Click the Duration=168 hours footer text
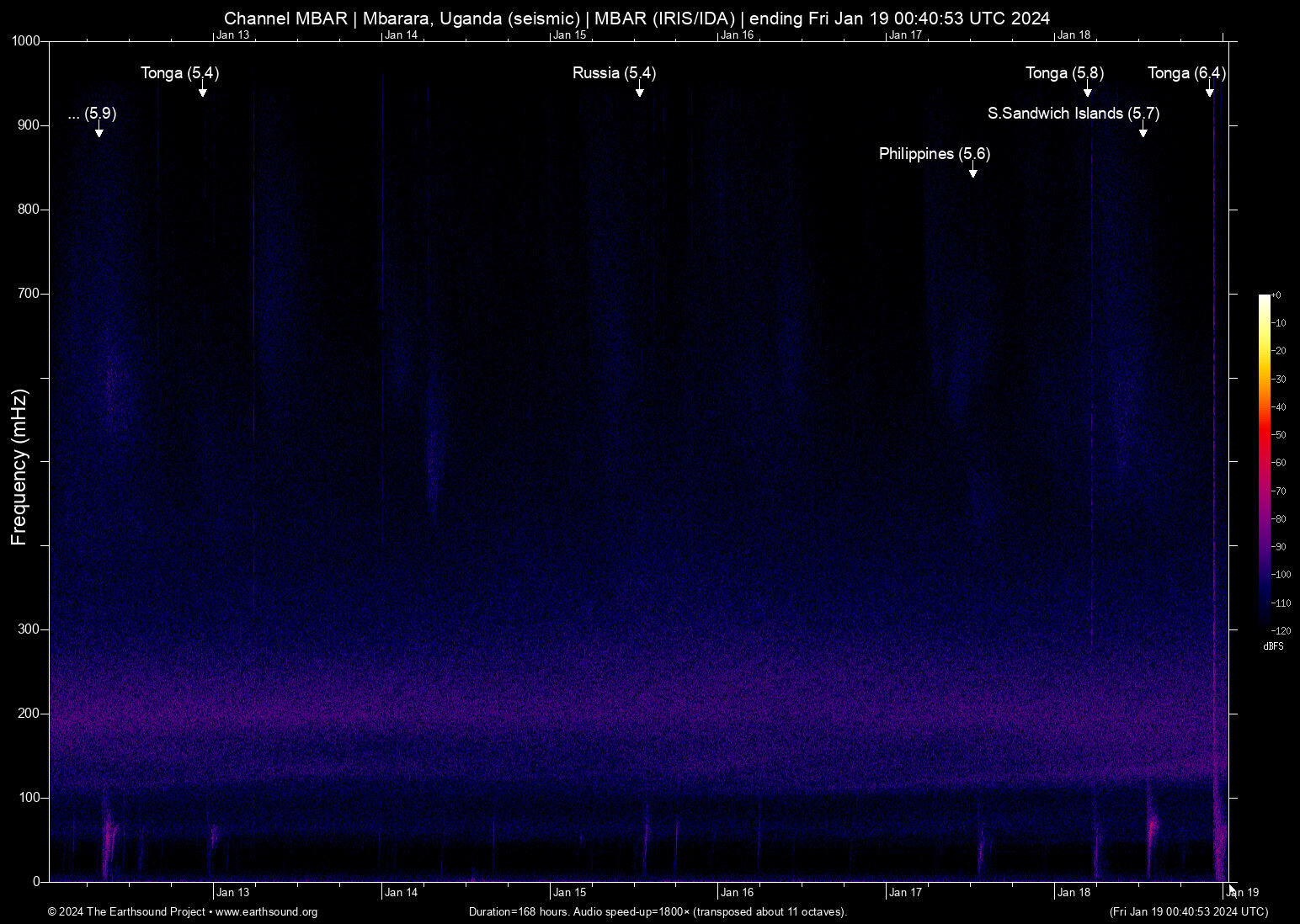 point(658,912)
